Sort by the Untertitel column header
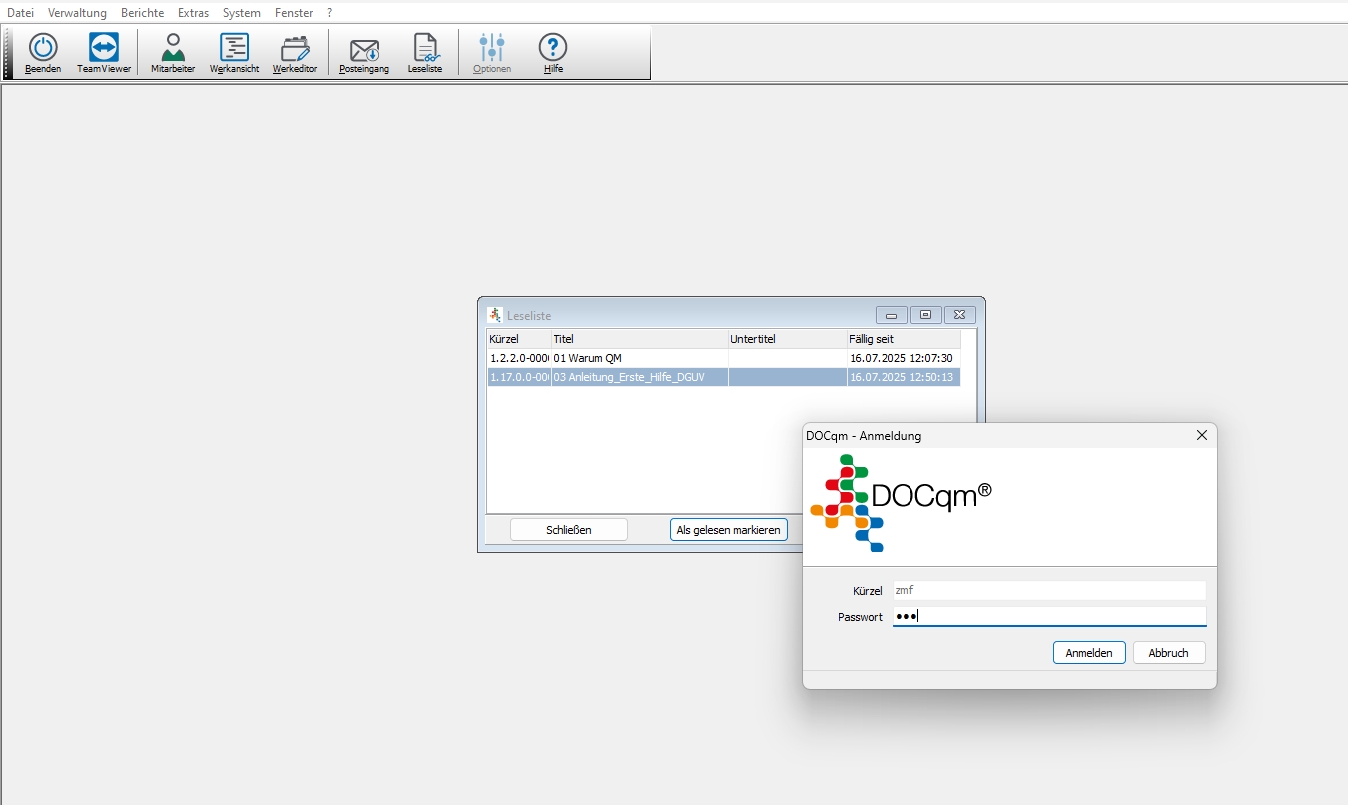 (x=787, y=339)
